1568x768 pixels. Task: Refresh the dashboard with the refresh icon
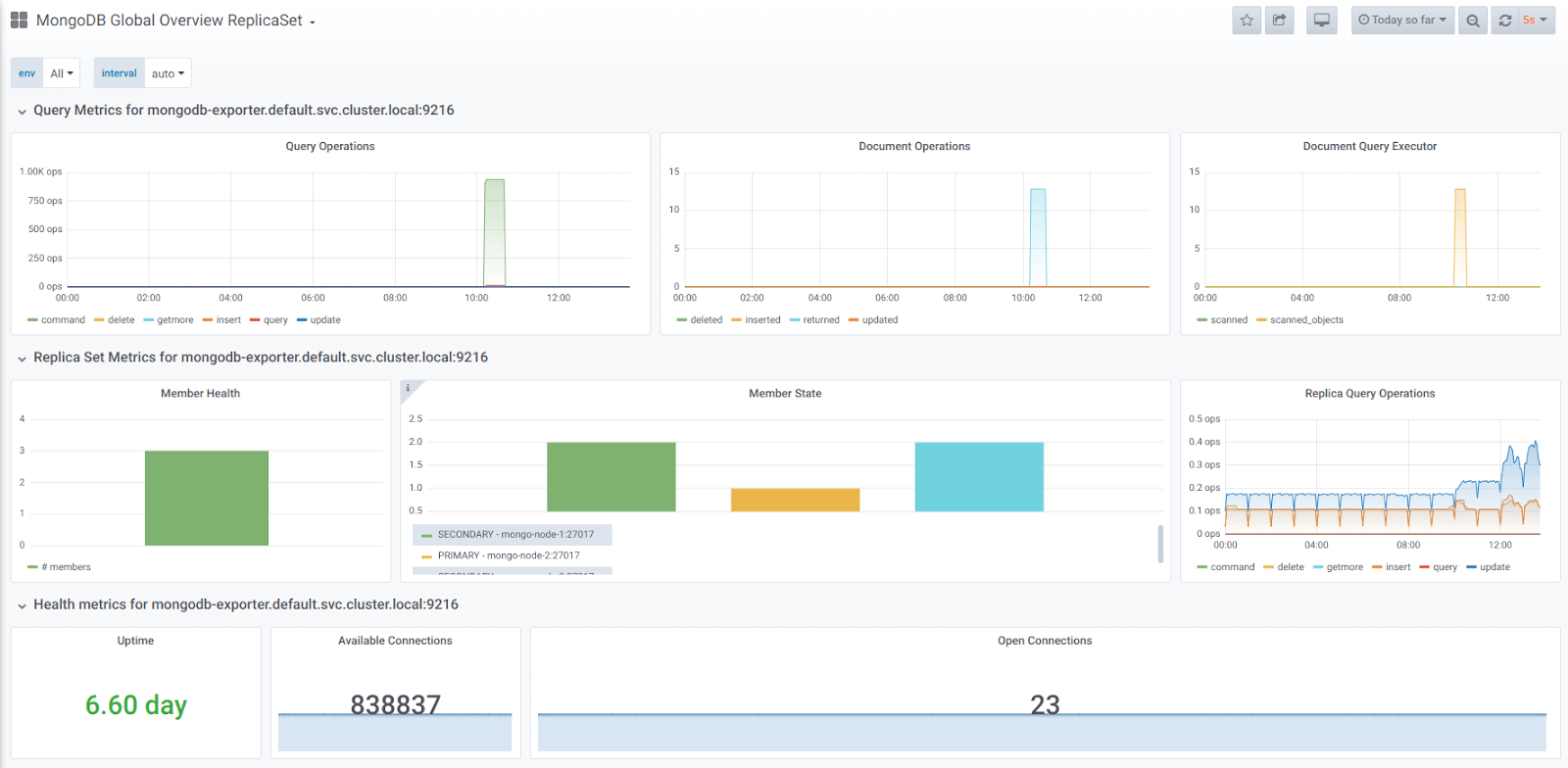pyautogui.click(x=1505, y=21)
